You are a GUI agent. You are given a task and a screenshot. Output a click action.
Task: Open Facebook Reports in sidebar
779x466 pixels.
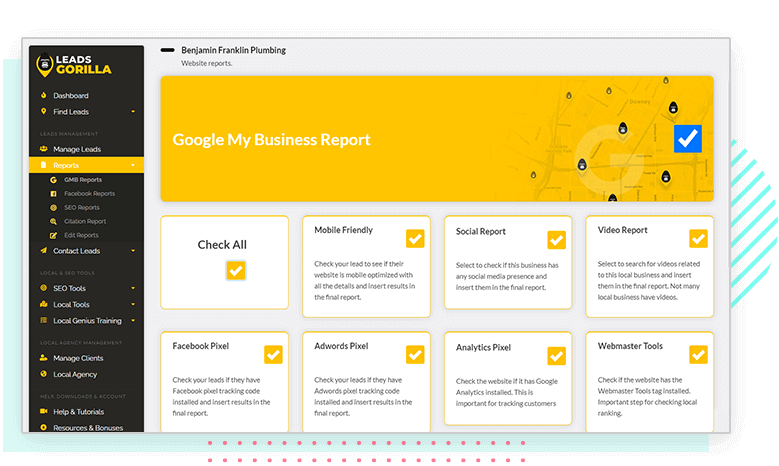point(88,194)
